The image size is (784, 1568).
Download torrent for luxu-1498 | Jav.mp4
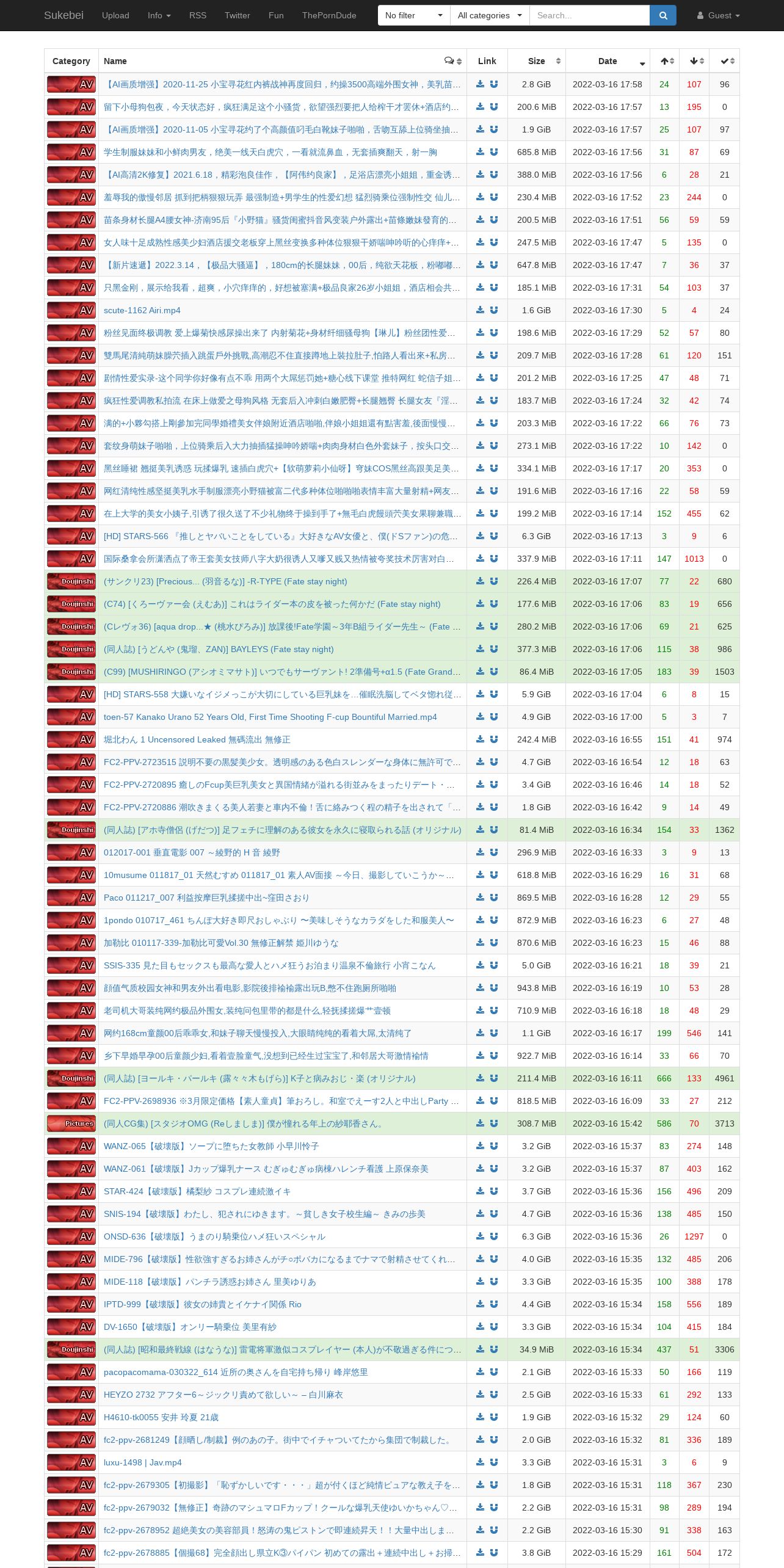480,1462
